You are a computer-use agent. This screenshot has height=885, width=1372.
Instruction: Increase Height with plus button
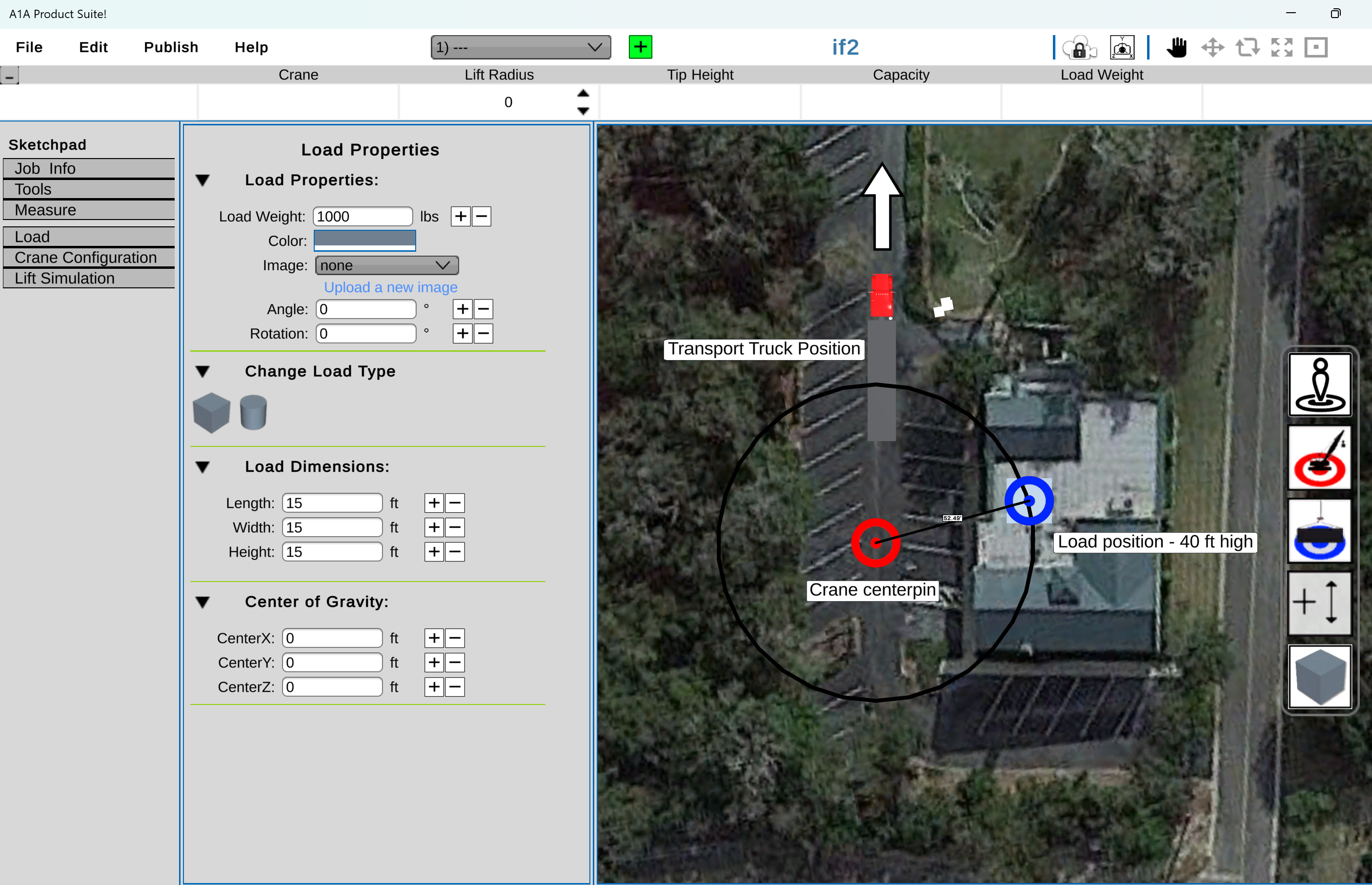pyautogui.click(x=434, y=552)
